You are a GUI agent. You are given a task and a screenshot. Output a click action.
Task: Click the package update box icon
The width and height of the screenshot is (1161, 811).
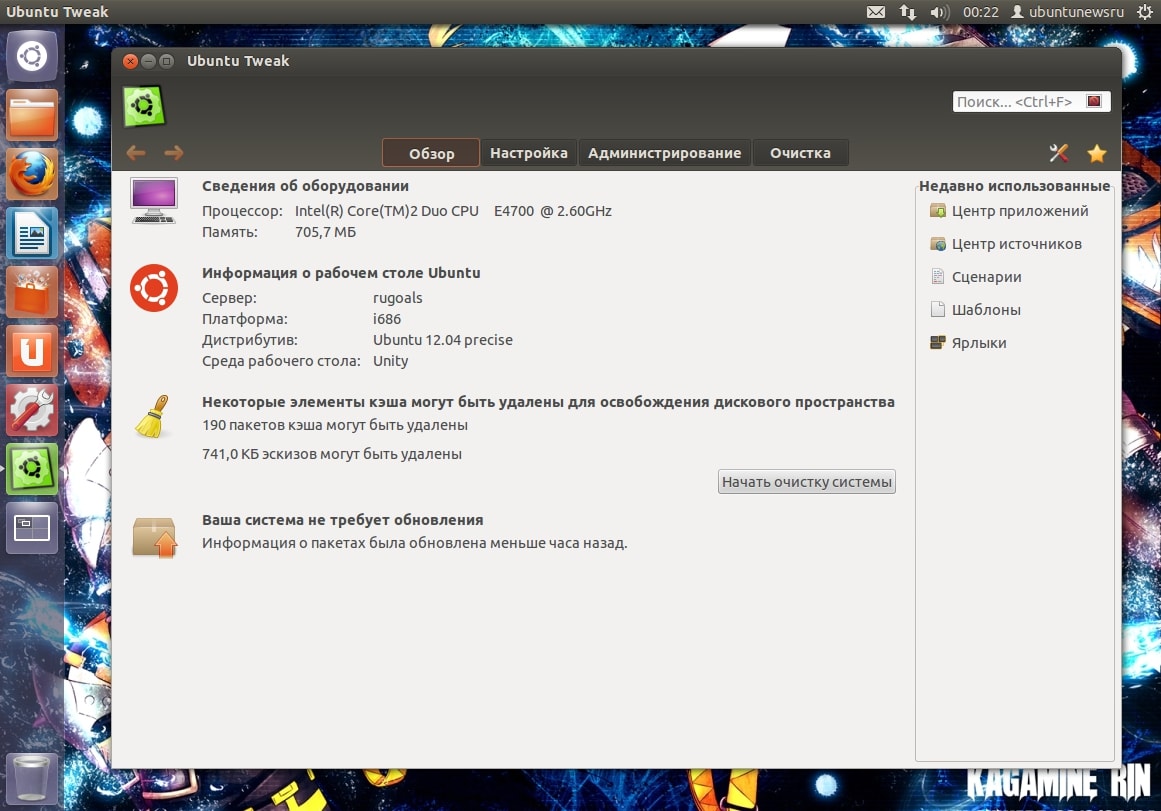pos(155,537)
